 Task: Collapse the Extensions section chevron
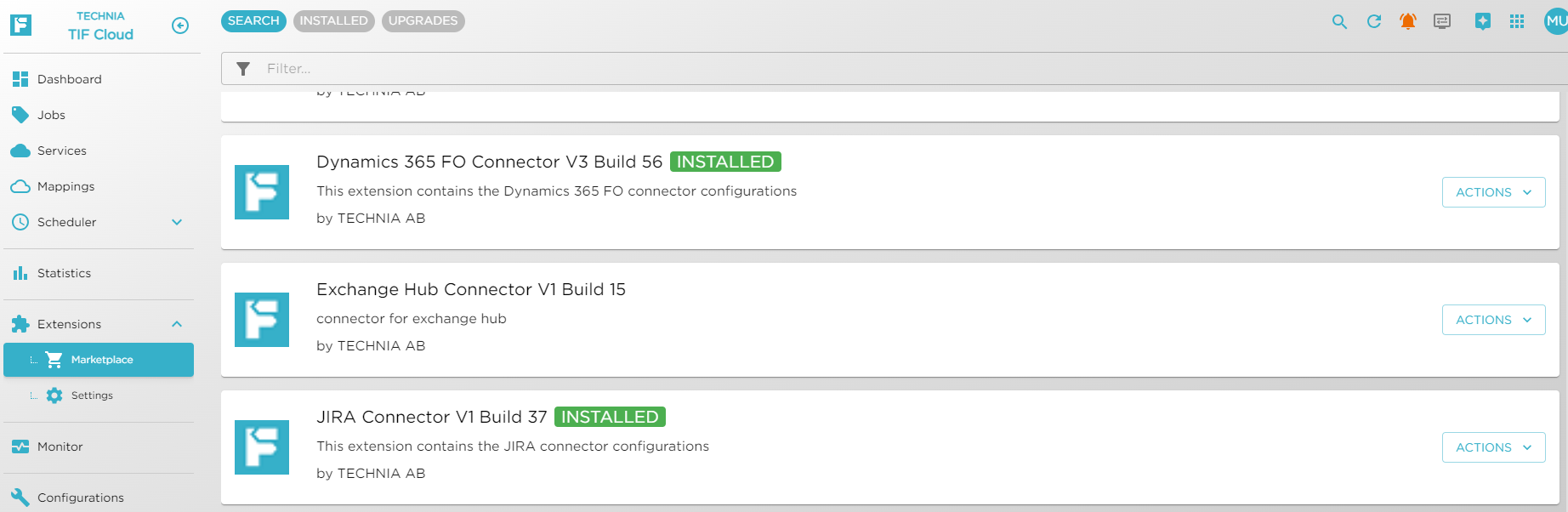tap(177, 324)
